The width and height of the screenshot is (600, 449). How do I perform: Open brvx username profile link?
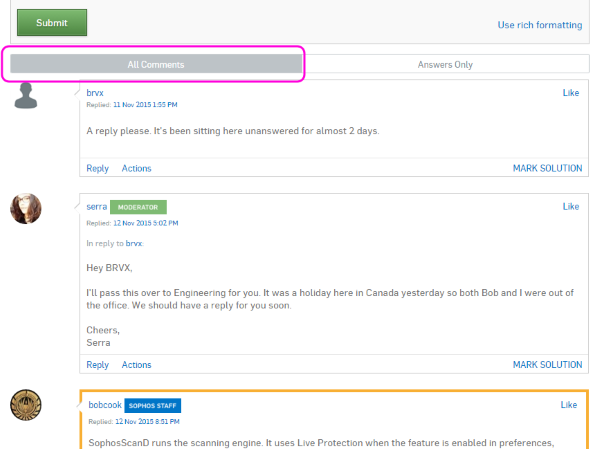95,92
